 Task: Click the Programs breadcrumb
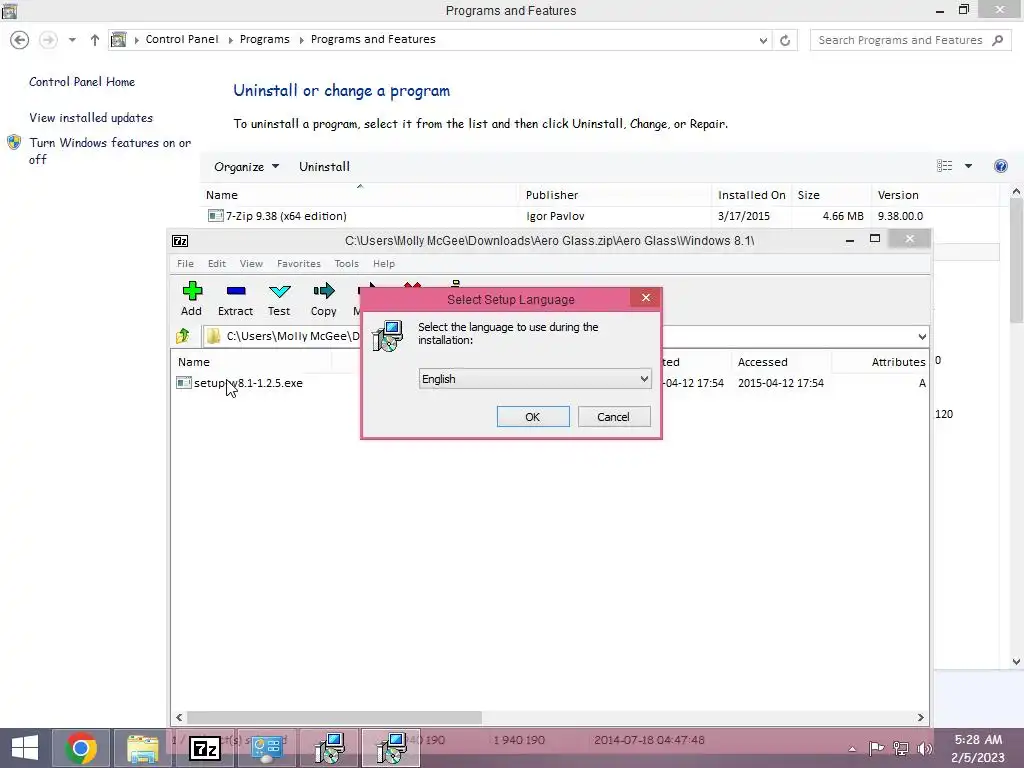(264, 39)
